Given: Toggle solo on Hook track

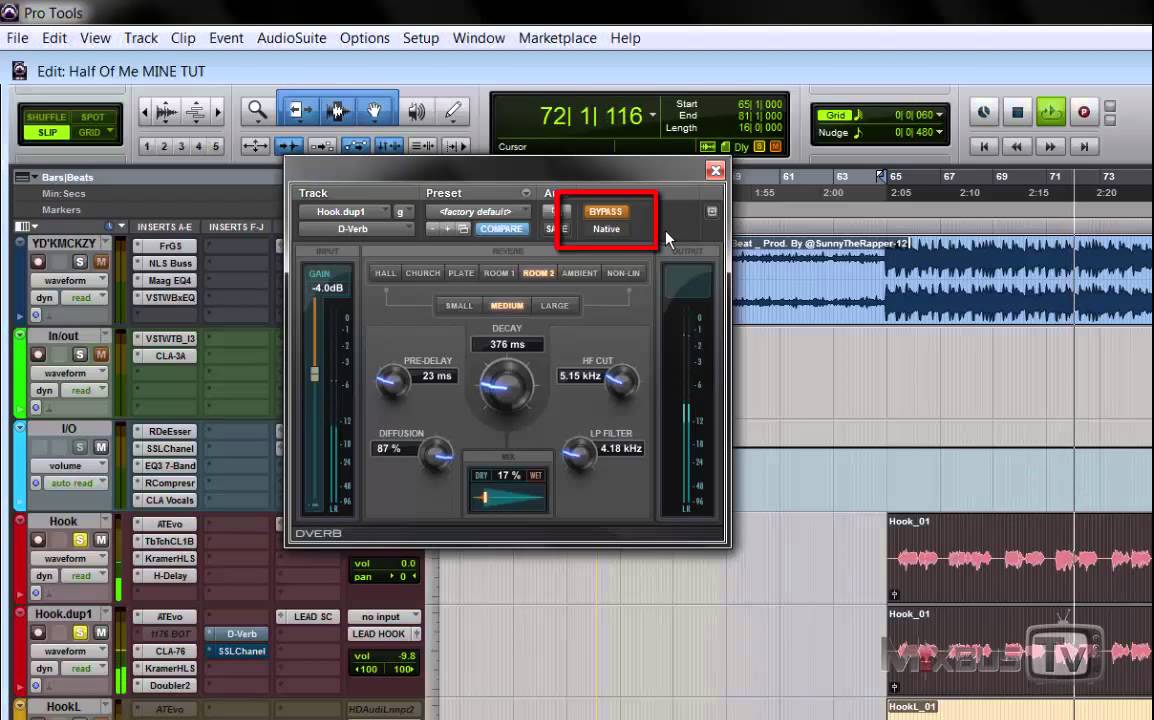Looking at the screenshot, I should [79, 540].
